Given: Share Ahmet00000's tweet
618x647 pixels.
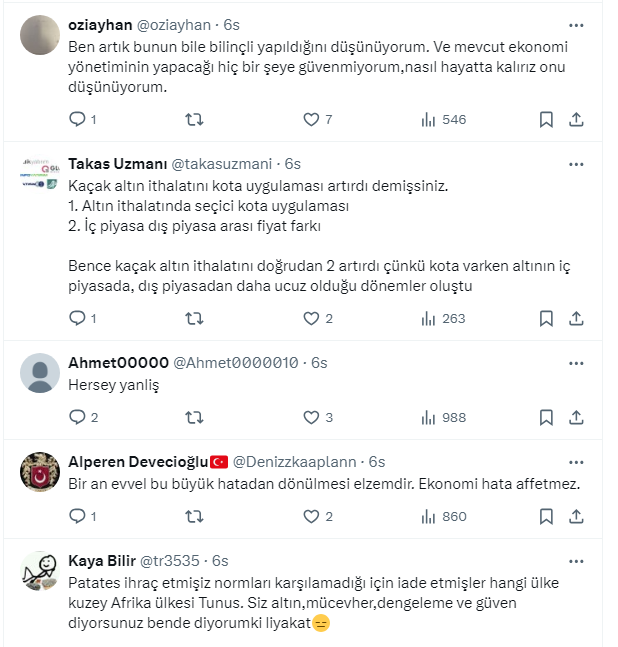Looking at the screenshot, I should (x=576, y=417).
